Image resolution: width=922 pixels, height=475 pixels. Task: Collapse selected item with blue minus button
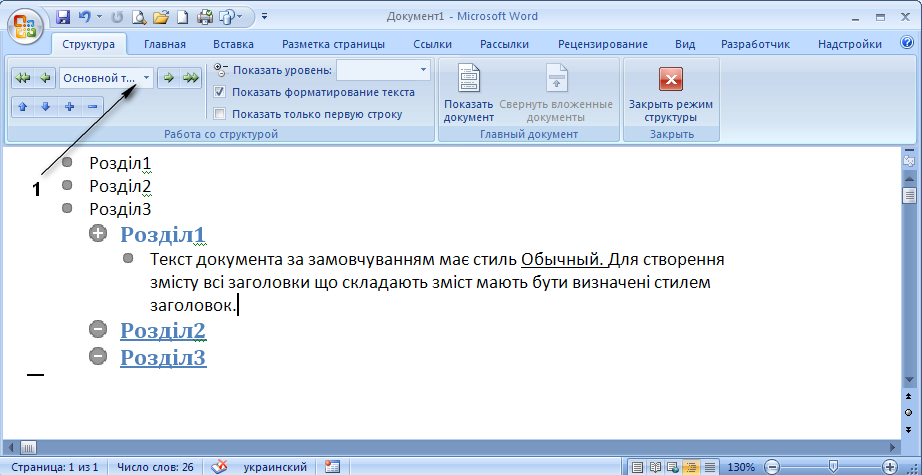point(92,107)
